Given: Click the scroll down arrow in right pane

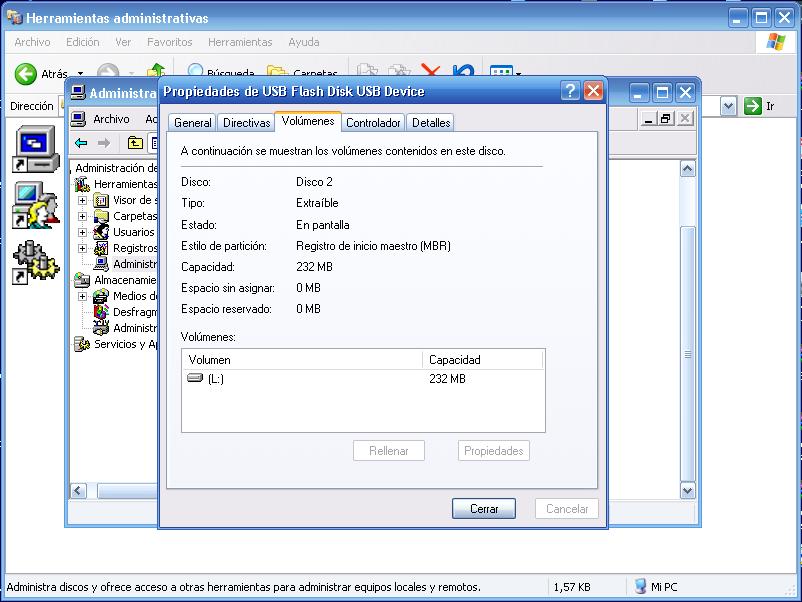Looking at the screenshot, I should [687, 490].
